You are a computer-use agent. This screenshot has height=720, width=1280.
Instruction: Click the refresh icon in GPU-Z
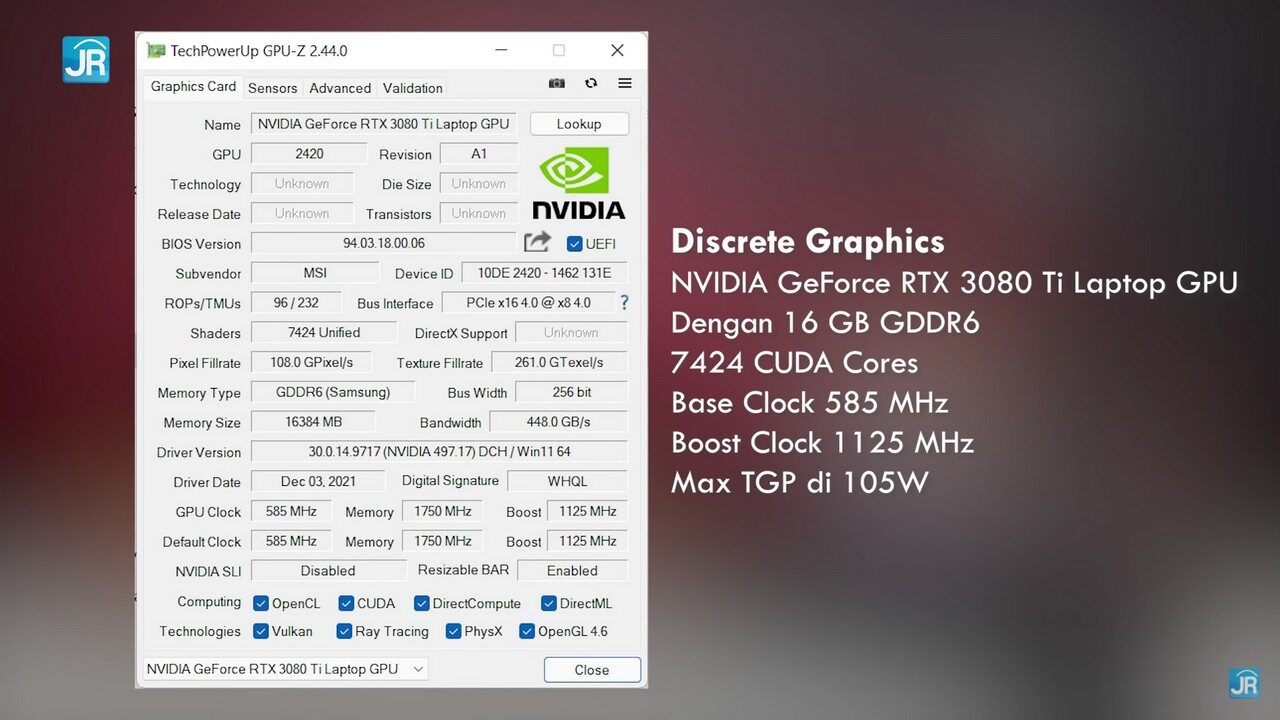coord(591,84)
